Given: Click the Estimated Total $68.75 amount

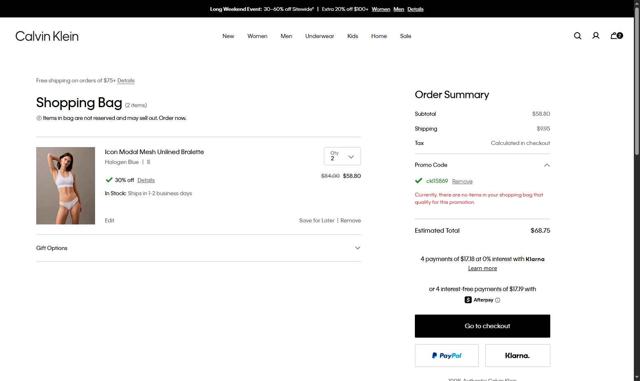Looking at the screenshot, I should point(540,231).
